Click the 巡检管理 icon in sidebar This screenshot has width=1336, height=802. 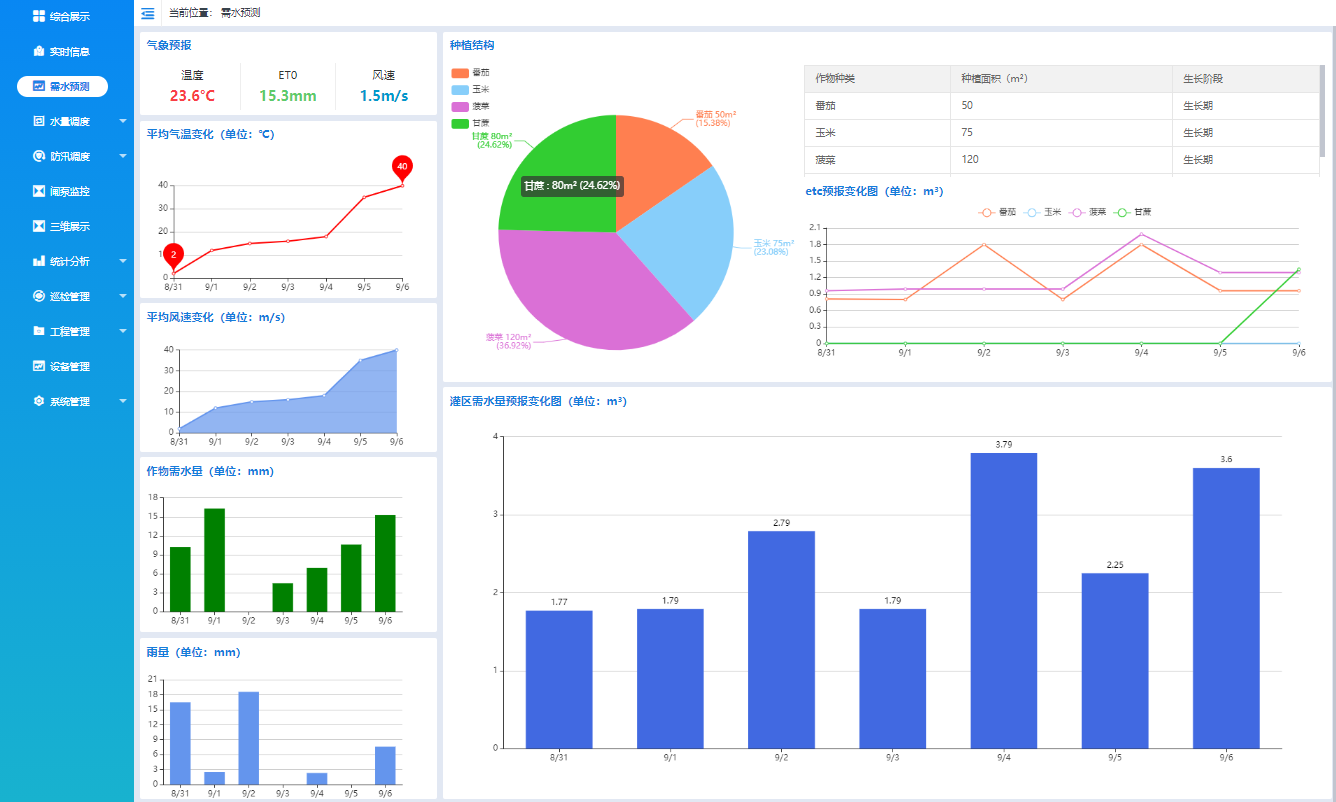(x=39, y=296)
